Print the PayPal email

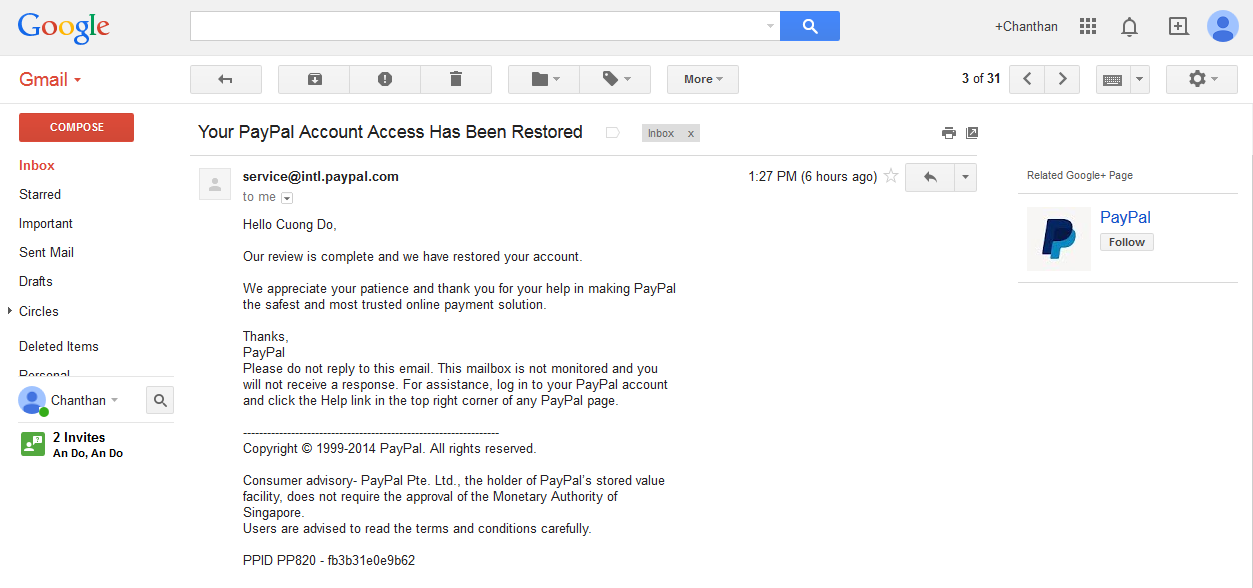[949, 133]
